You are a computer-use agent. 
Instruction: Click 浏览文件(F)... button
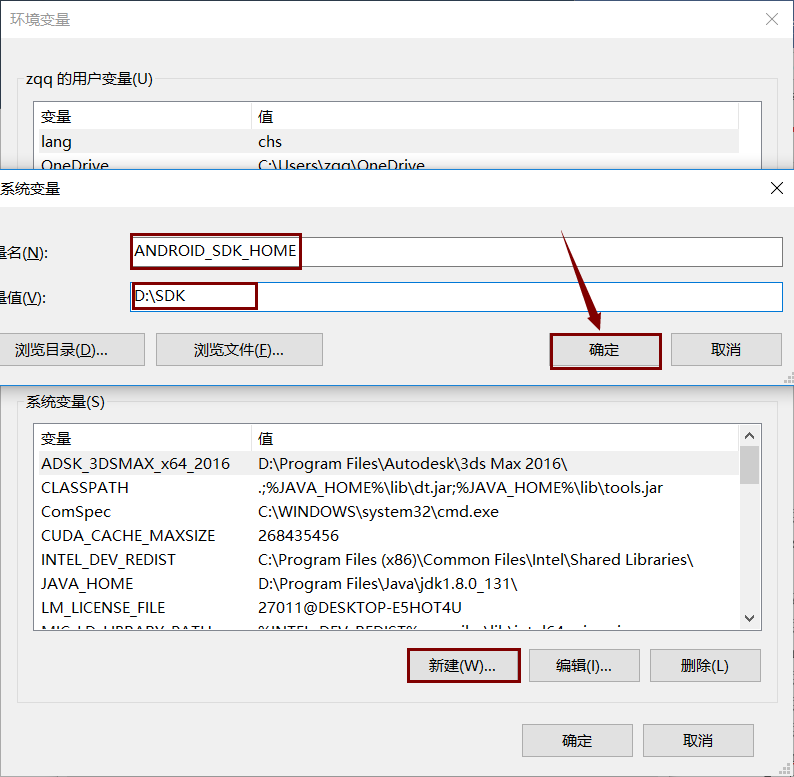coord(239,349)
